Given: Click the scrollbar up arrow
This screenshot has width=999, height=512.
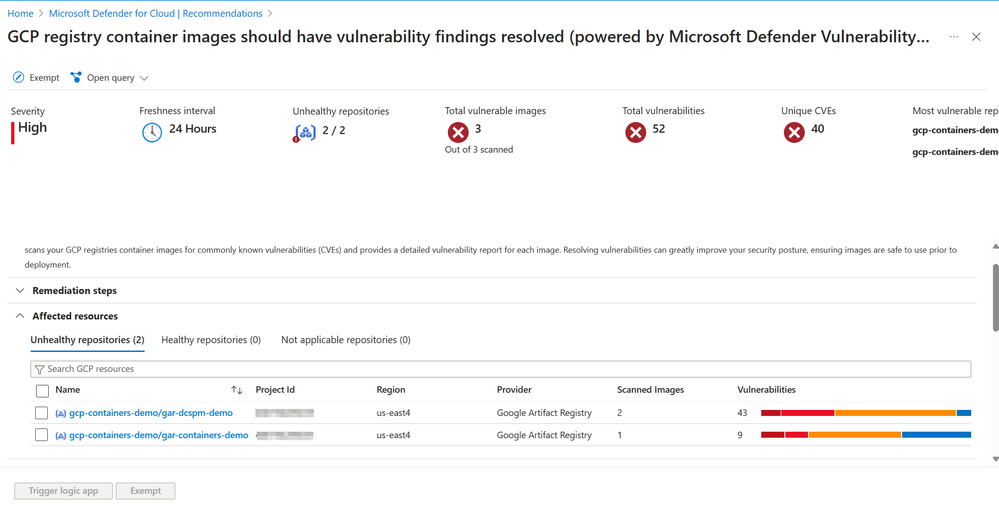Looking at the screenshot, I should [995, 246].
